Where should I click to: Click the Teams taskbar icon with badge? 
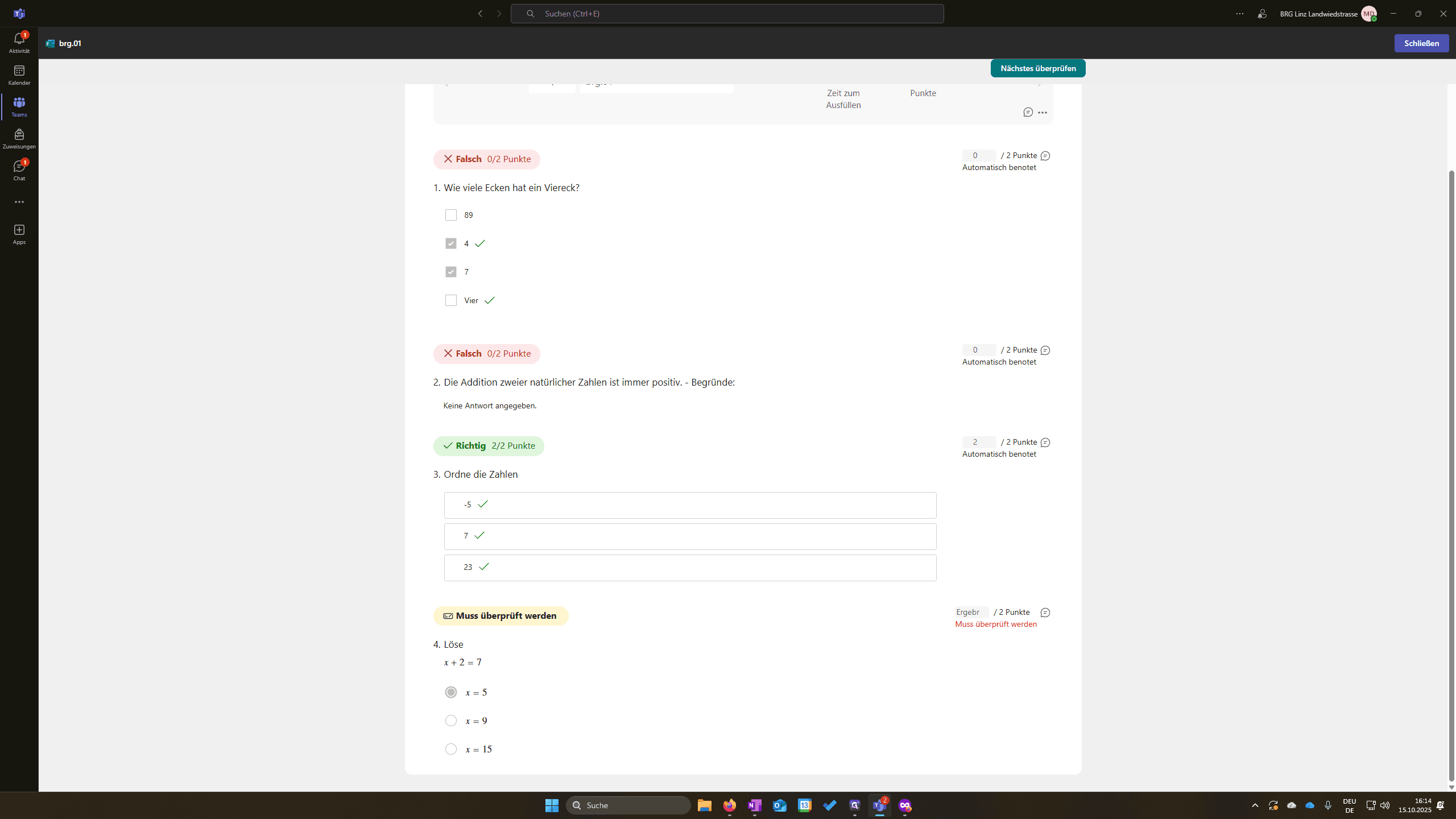point(880,805)
